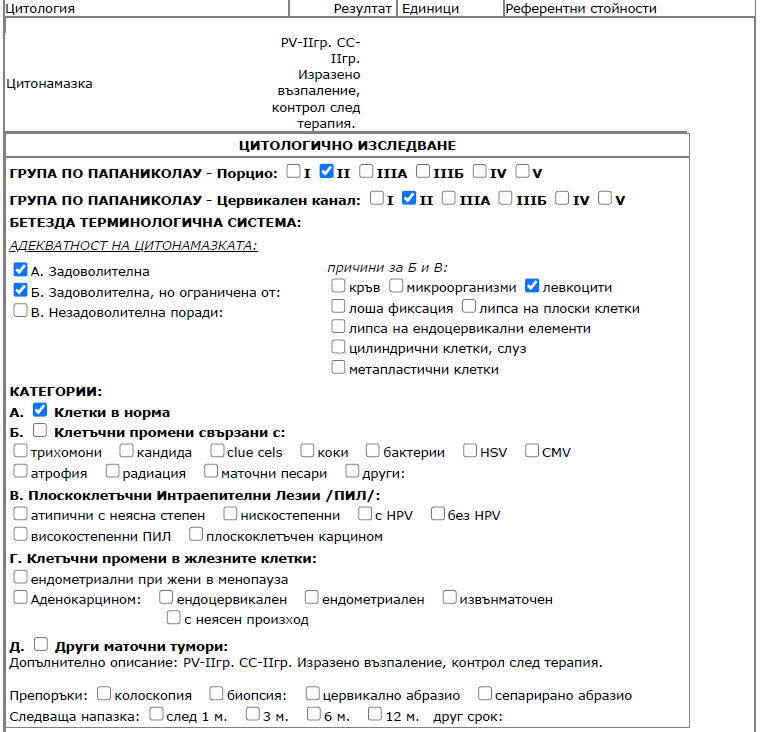This screenshot has width=761, height=732.
Task: Check next smear '12 м.' box
Action: click(x=375, y=715)
